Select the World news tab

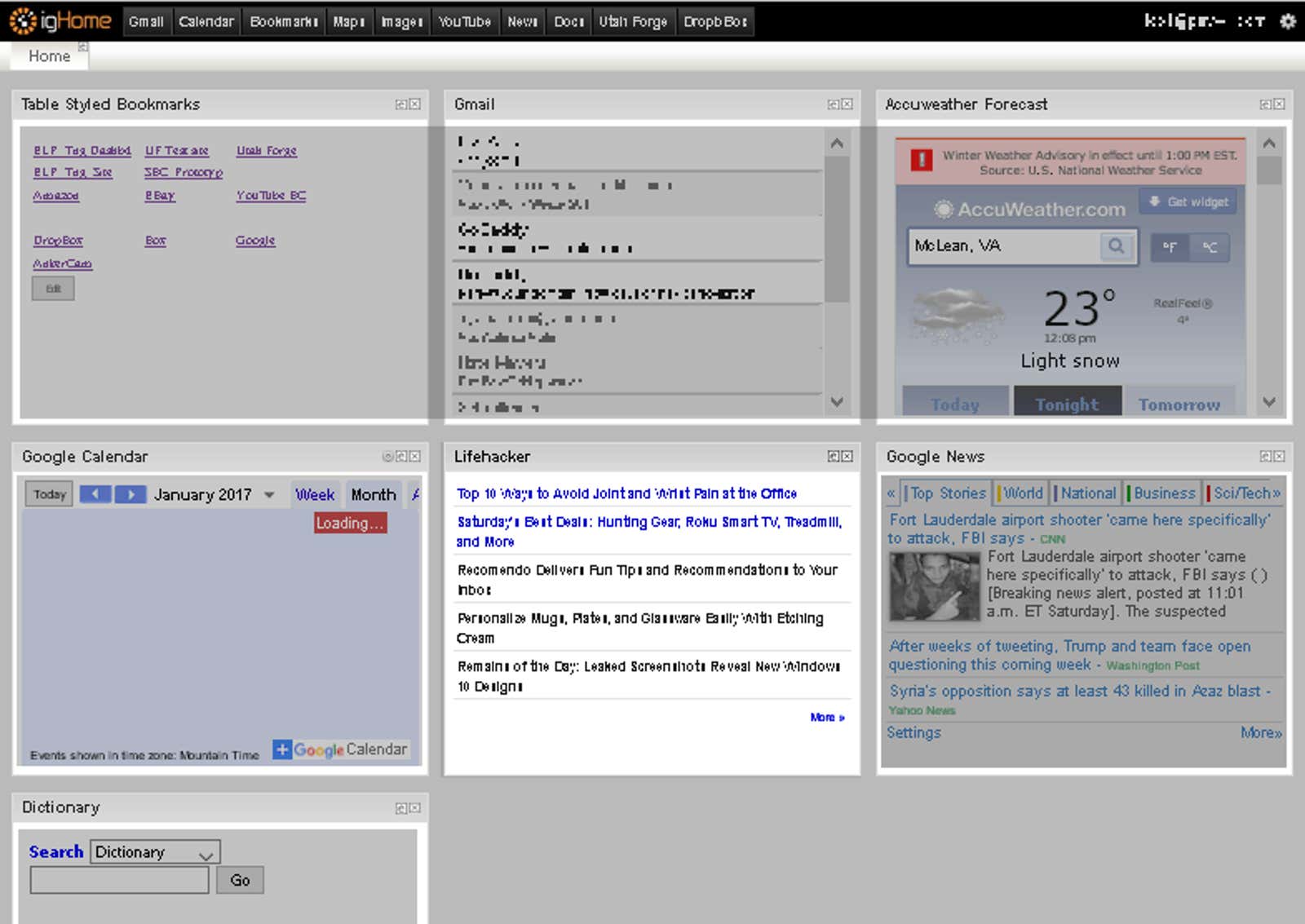(x=1021, y=493)
